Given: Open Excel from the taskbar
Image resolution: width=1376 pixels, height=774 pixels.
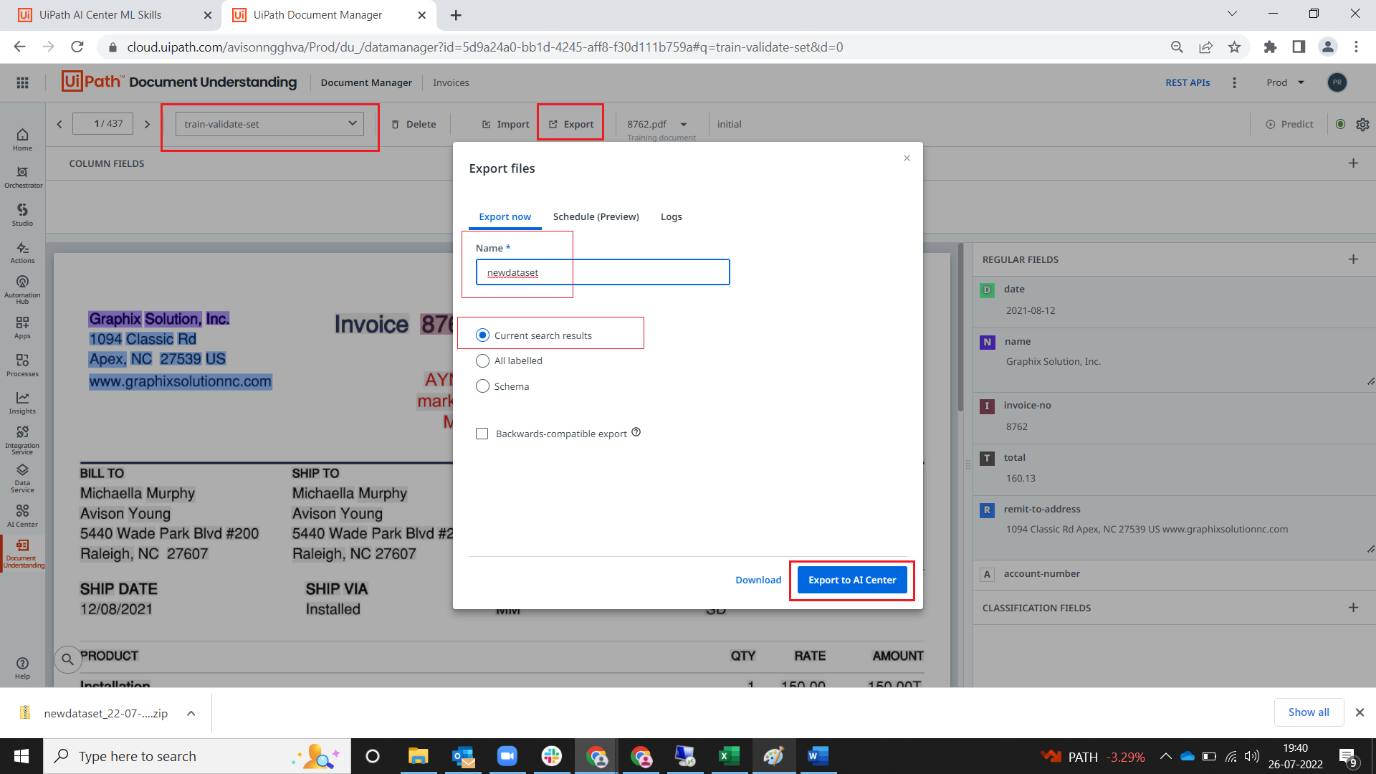Looking at the screenshot, I should pyautogui.click(x=728, y=756).
